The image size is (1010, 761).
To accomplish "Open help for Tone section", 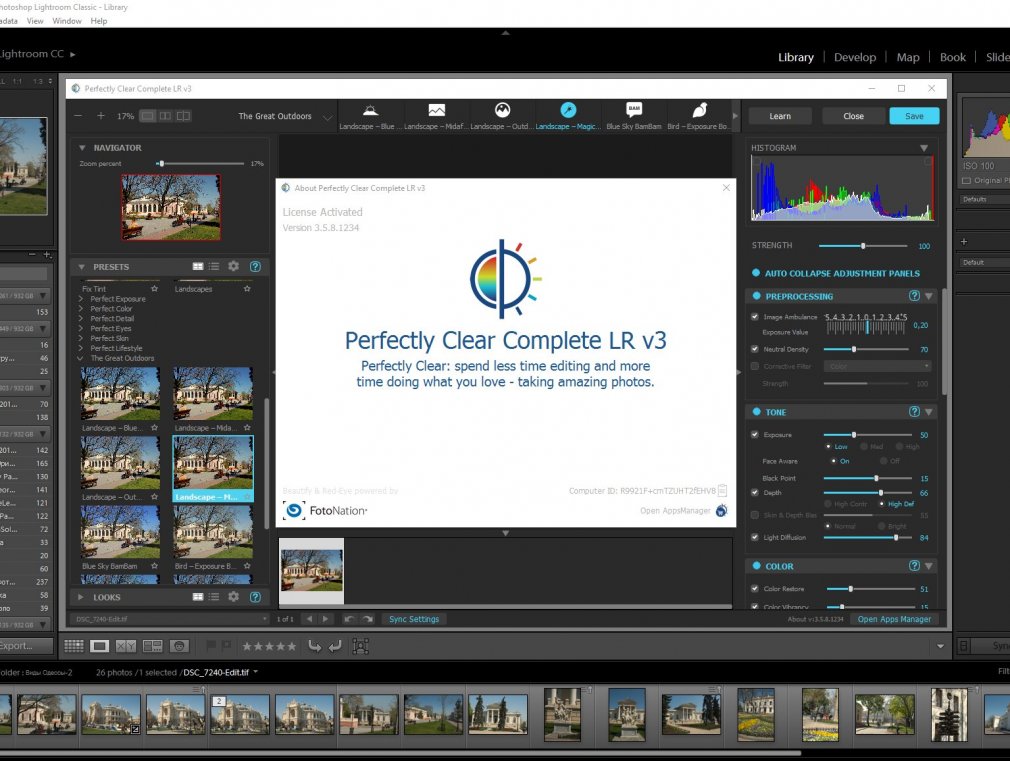I will point(914,412).
